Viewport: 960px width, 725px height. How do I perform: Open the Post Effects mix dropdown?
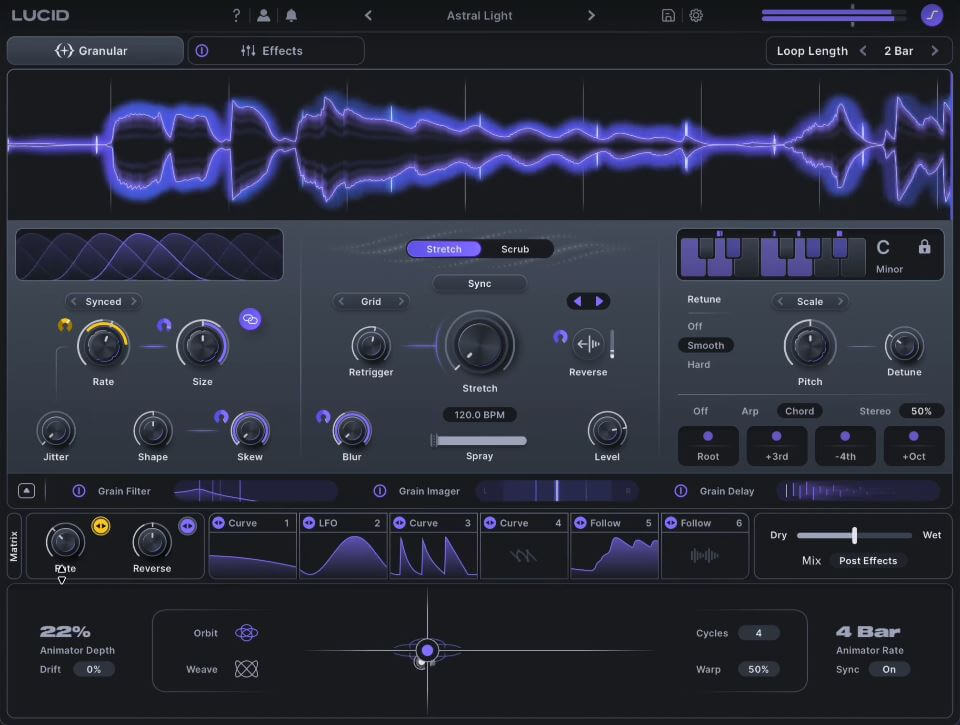[868, 560]
